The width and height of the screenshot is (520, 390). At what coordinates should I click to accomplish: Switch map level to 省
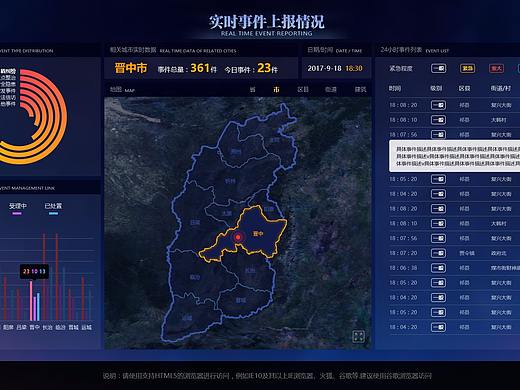coord(253,89)
